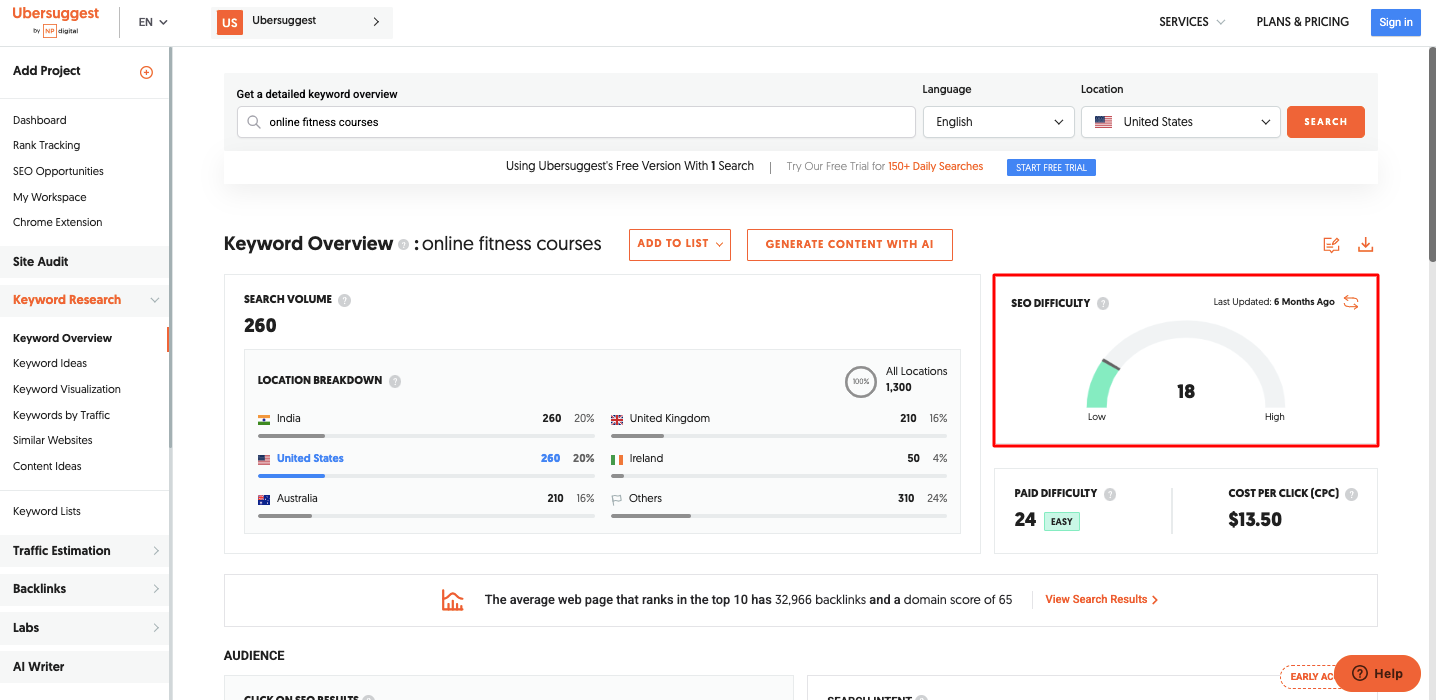Click the Add Project plus icon

coord(146,72)
